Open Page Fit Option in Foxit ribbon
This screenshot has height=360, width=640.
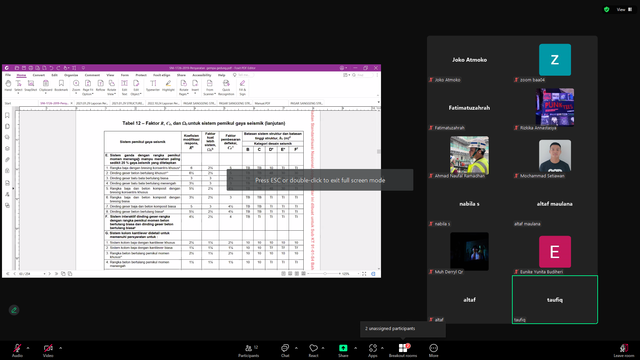[88, 87]
